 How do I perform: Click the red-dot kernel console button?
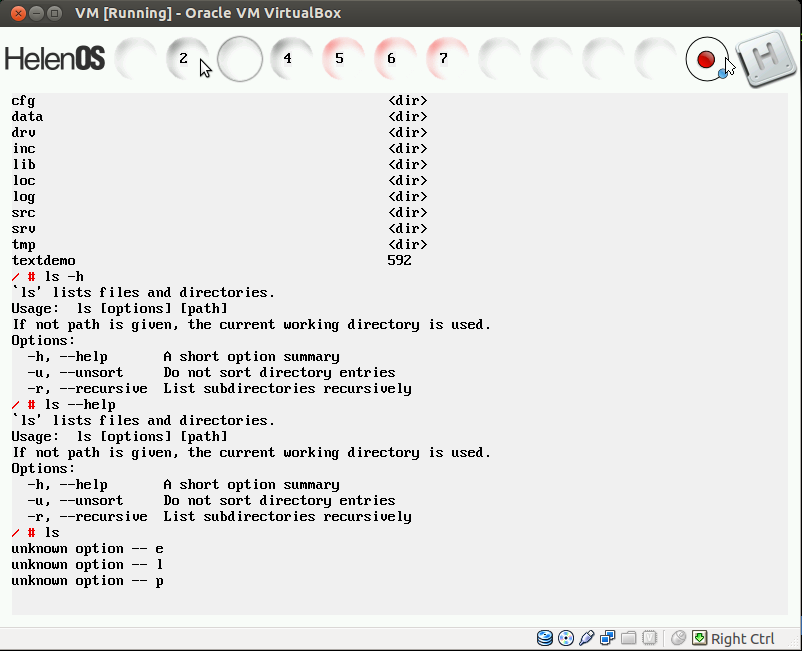[x=706, y=59]
